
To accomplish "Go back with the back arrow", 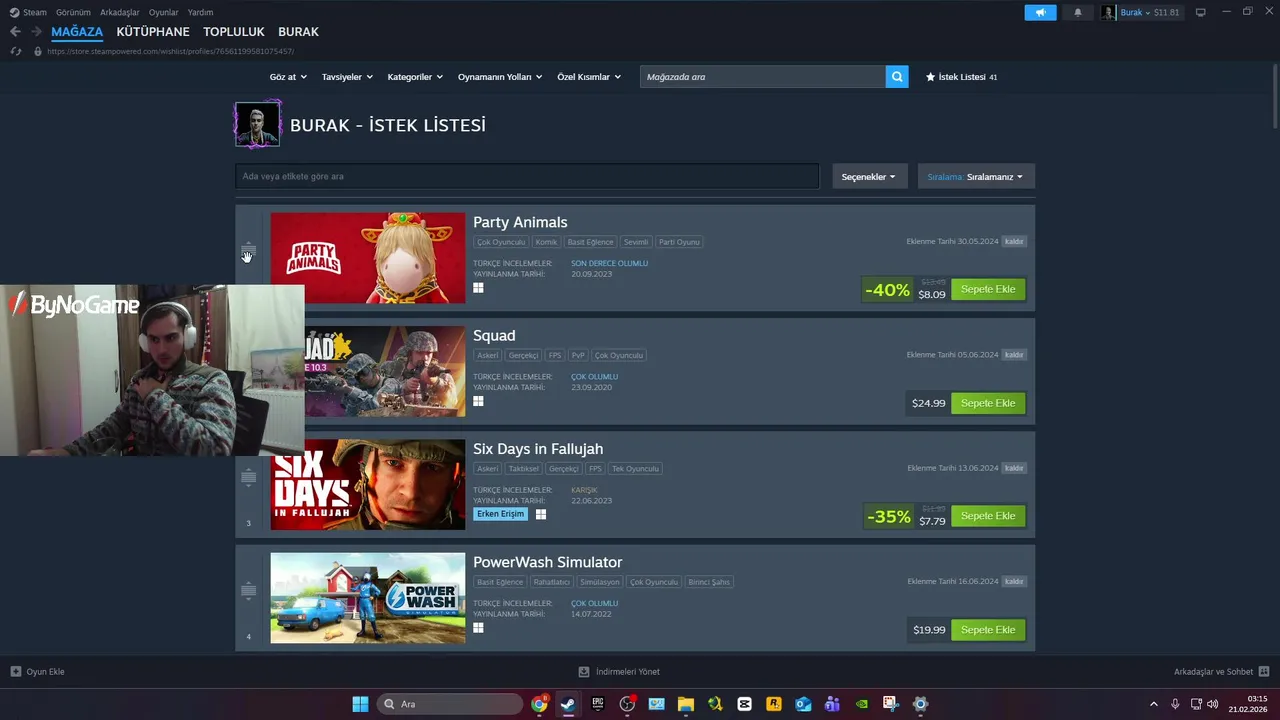I will [x=15, y=32].
